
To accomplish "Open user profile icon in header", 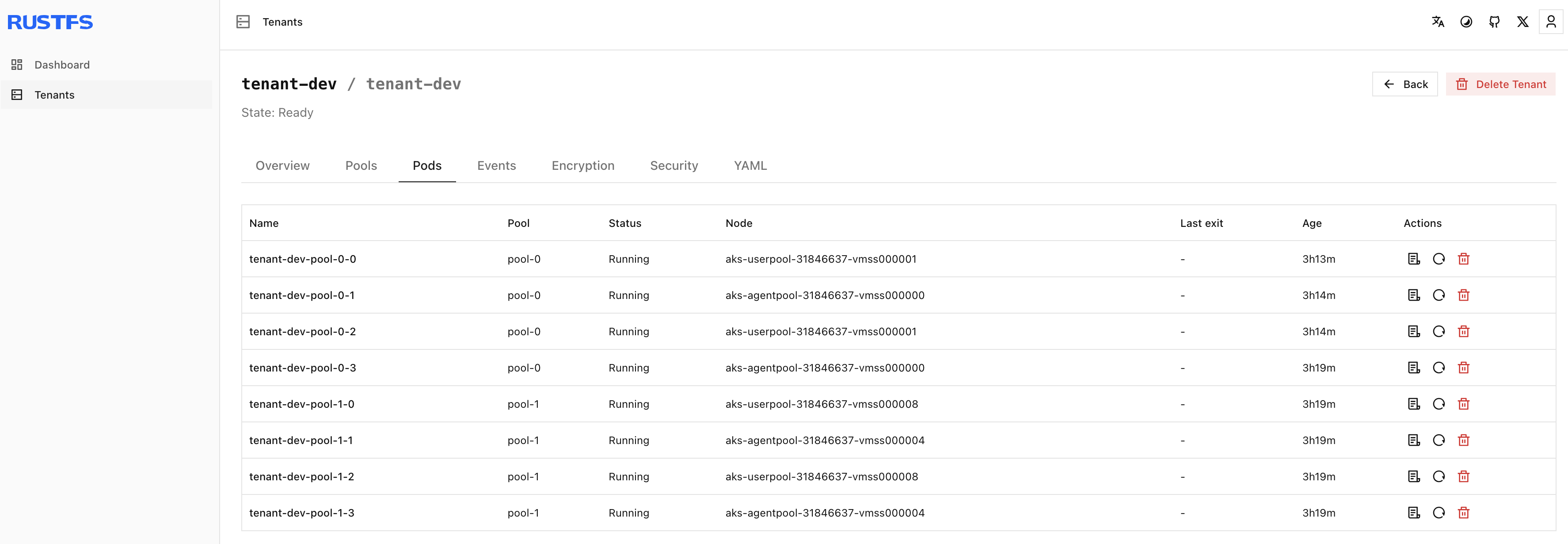I will [x=1551, y=22].
